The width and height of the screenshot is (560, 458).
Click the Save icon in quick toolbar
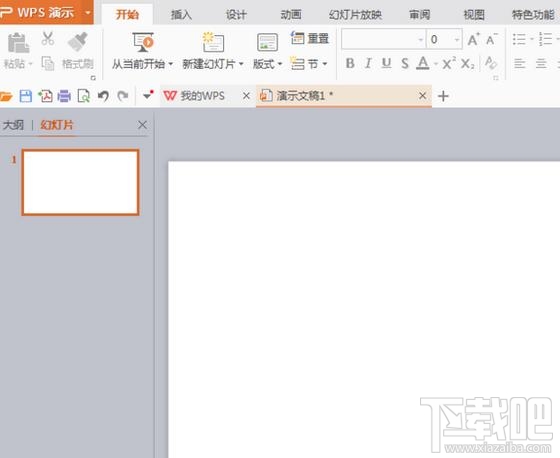point(26,96)
